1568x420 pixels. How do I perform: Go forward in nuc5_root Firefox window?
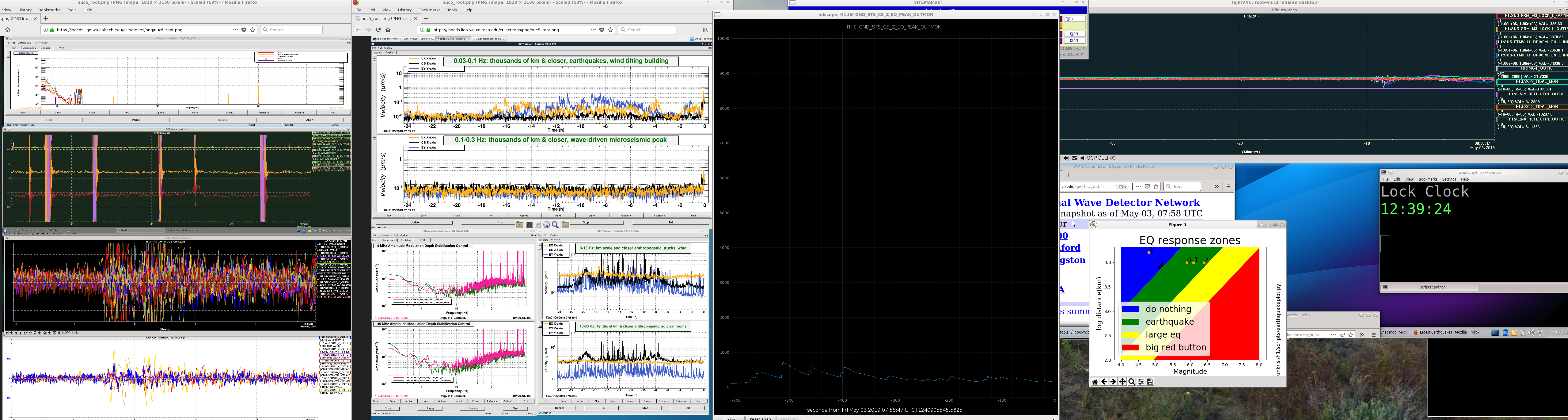[x=368, y=29]
